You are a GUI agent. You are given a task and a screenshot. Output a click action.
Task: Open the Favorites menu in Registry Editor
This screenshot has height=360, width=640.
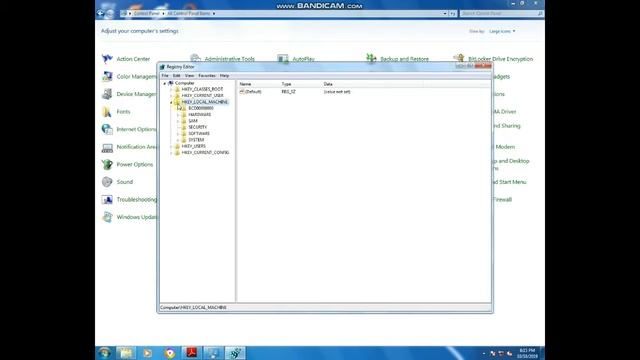pyautogui.click(x=207, y=76)
